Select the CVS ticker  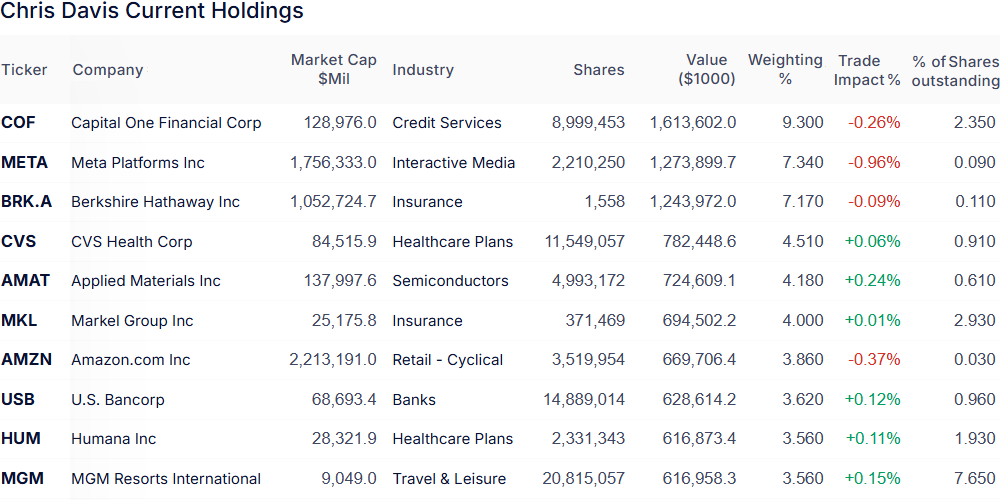coord(18,242)
